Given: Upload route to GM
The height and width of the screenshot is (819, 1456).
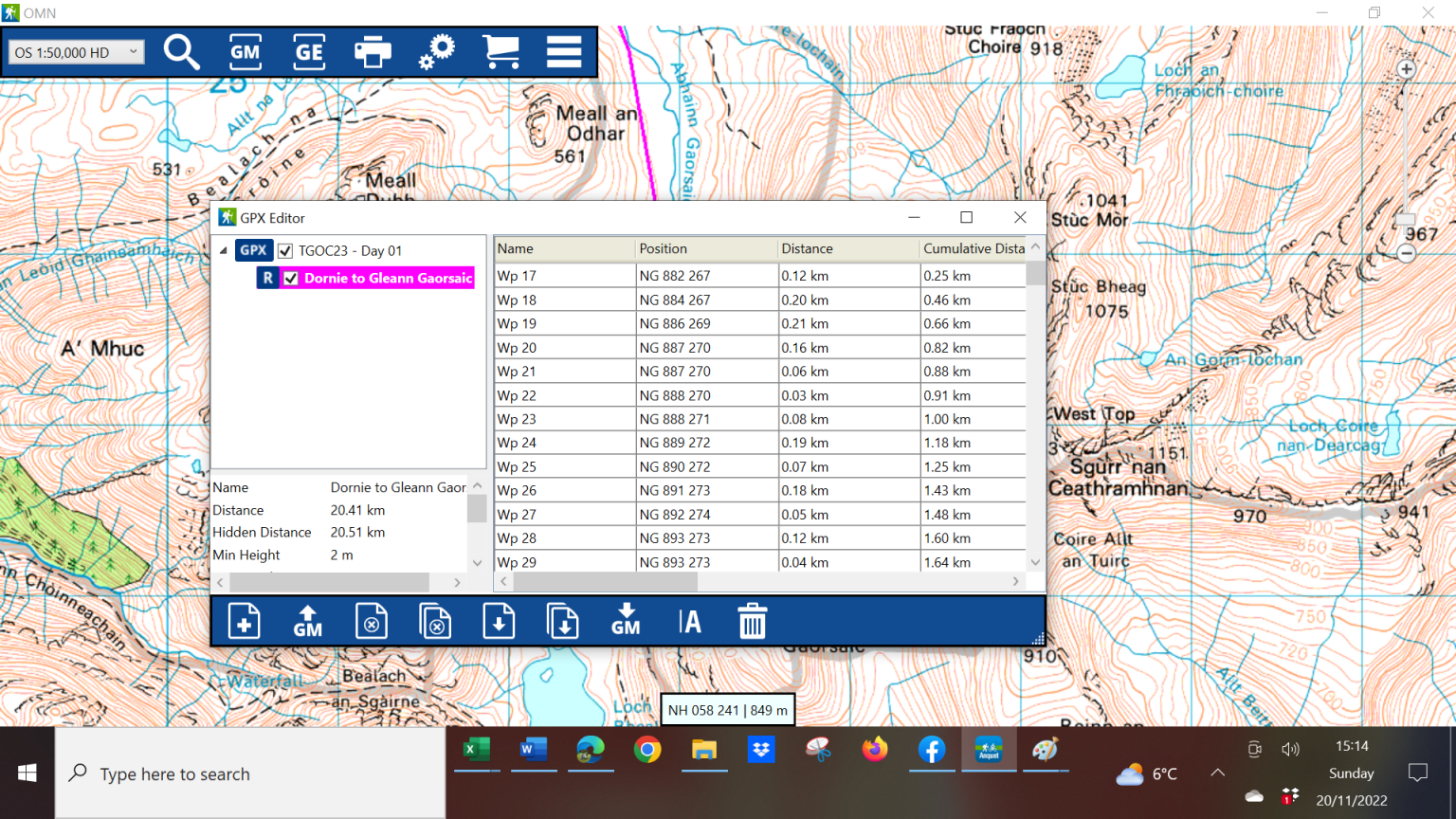Looking at the screenshot, I should point(308,621).
